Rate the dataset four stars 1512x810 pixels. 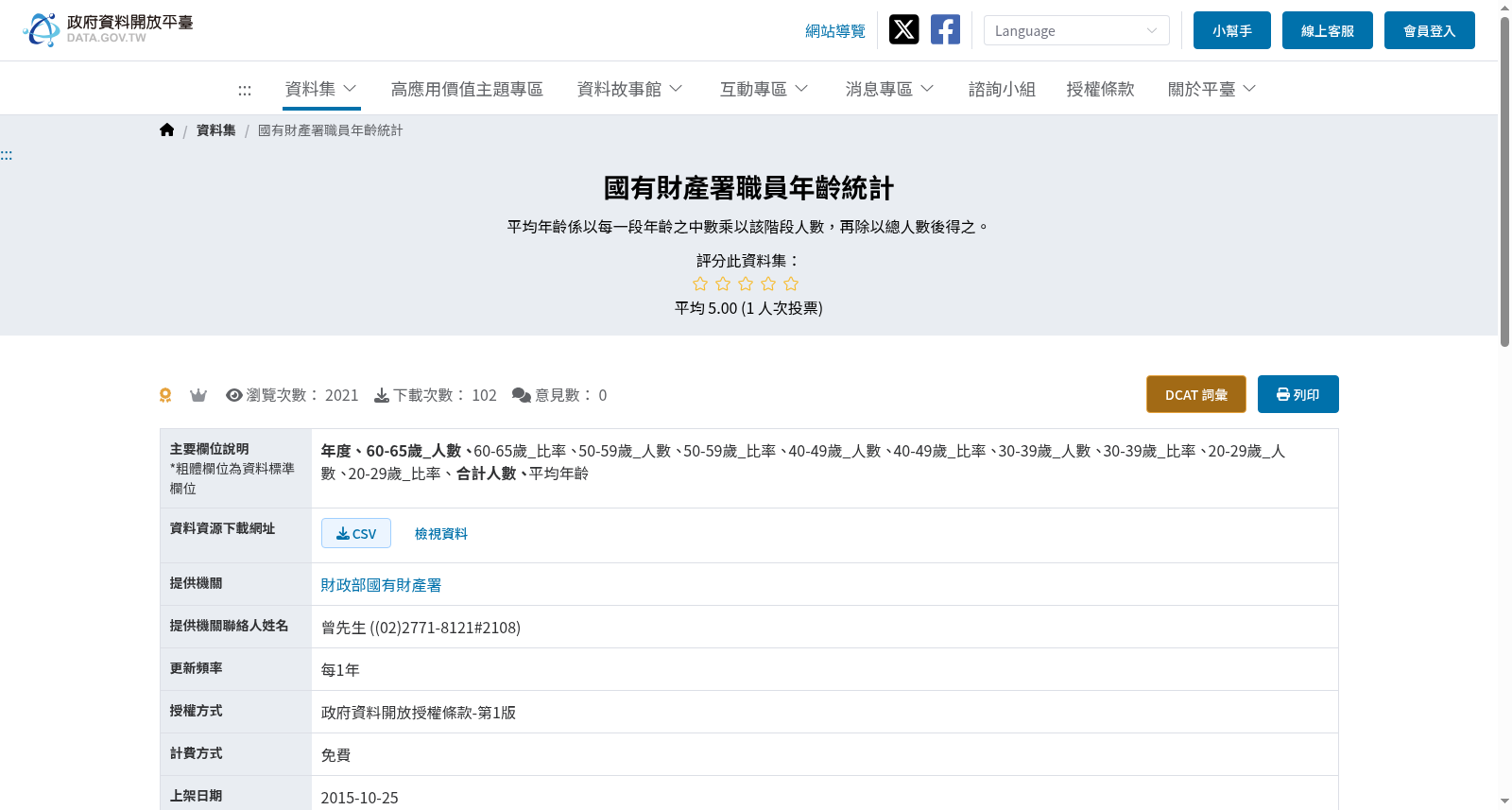coord(768,284)
